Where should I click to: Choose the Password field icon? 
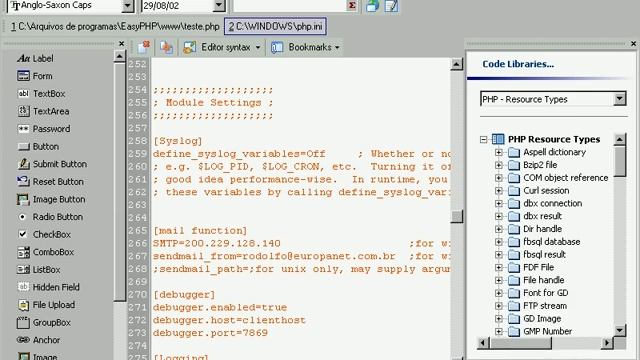pyautogui.click(x=23, y=129)
